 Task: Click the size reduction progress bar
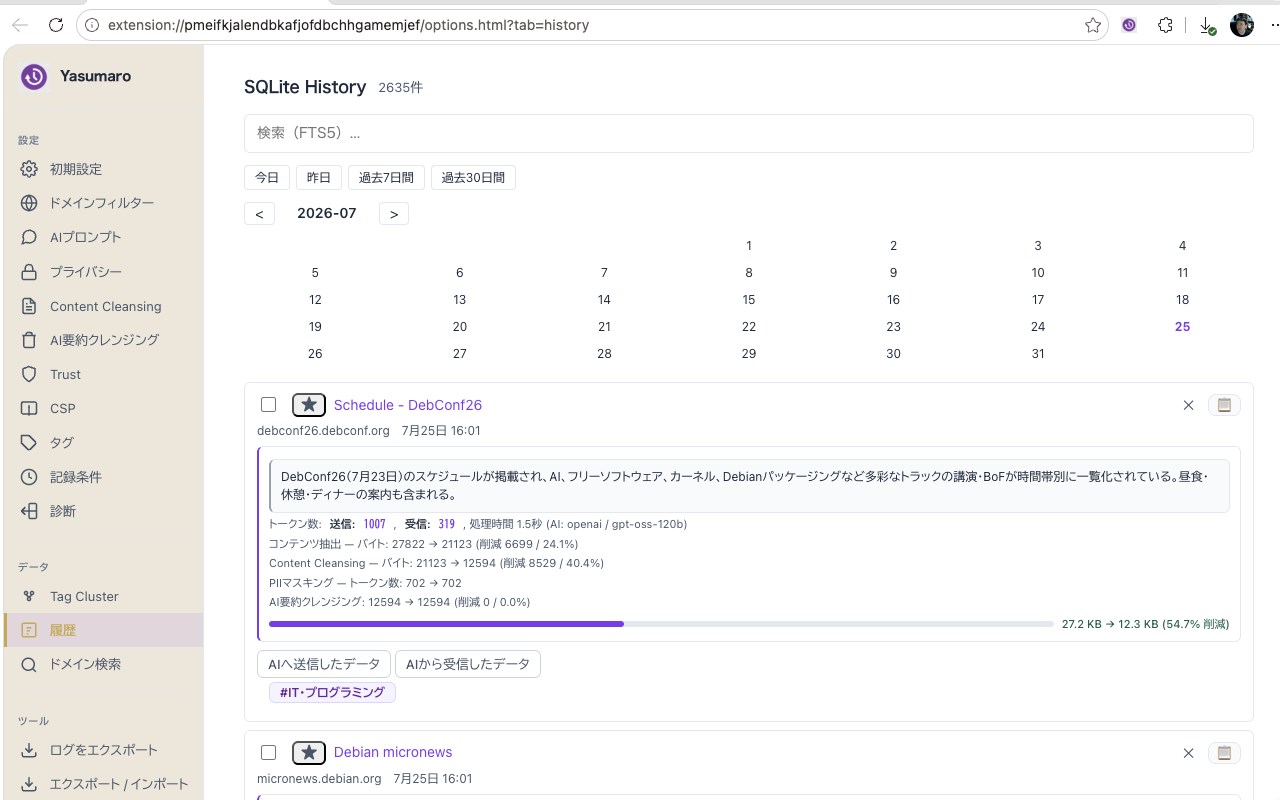[x=661, y=624]
